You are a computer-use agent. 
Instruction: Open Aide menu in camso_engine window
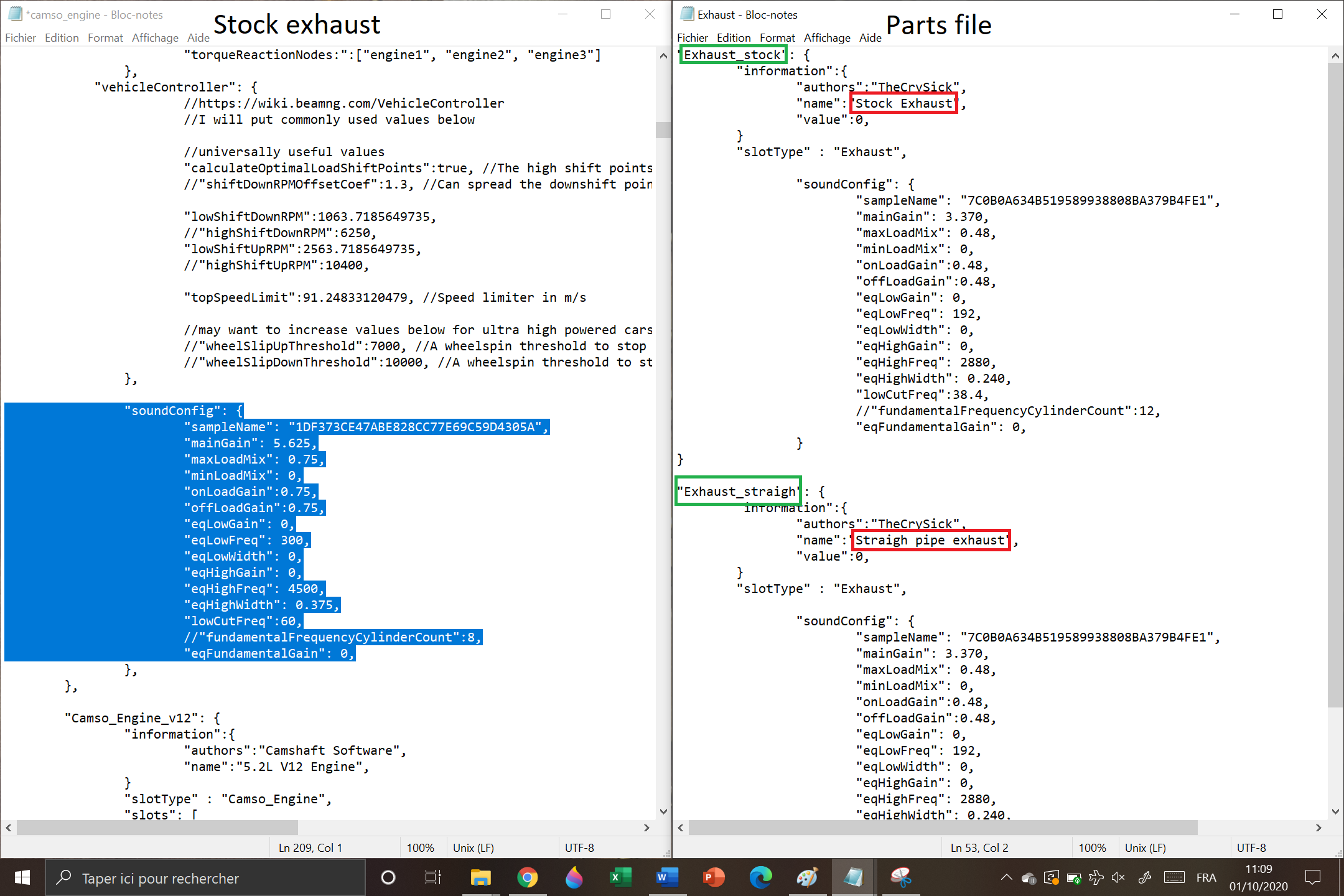(x=198, y=38)
